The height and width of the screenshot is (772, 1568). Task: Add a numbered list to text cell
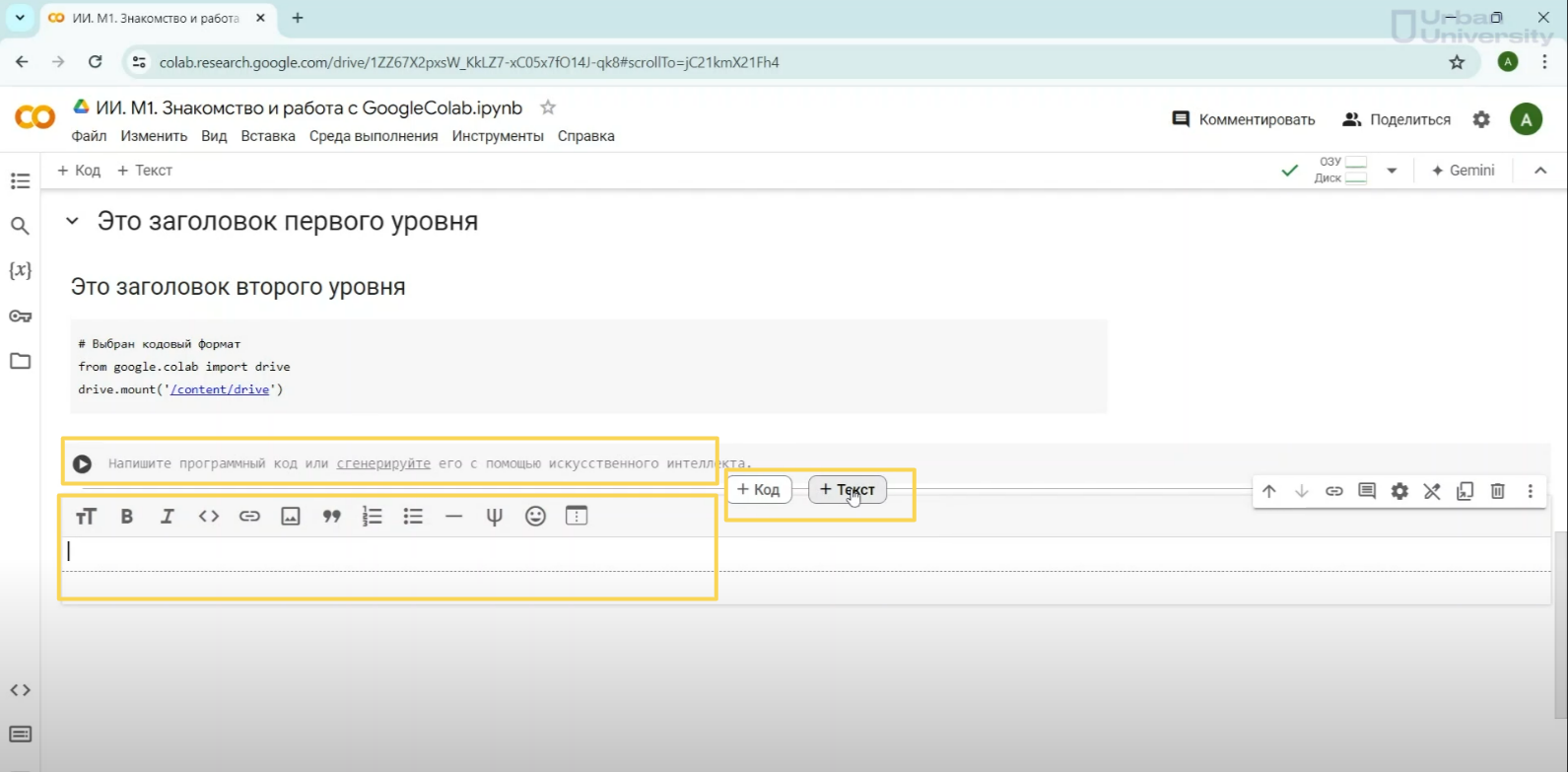tap(372, 517)
